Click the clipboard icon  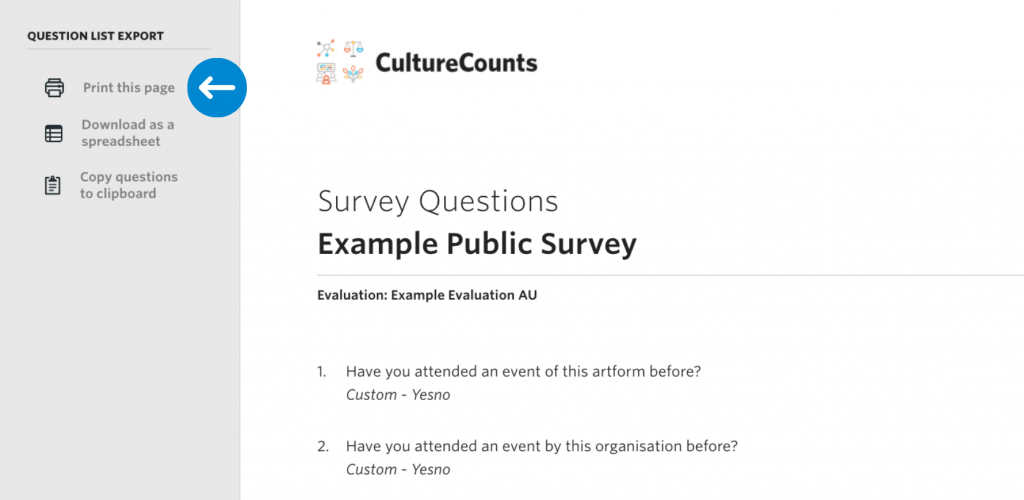point(53,185)
